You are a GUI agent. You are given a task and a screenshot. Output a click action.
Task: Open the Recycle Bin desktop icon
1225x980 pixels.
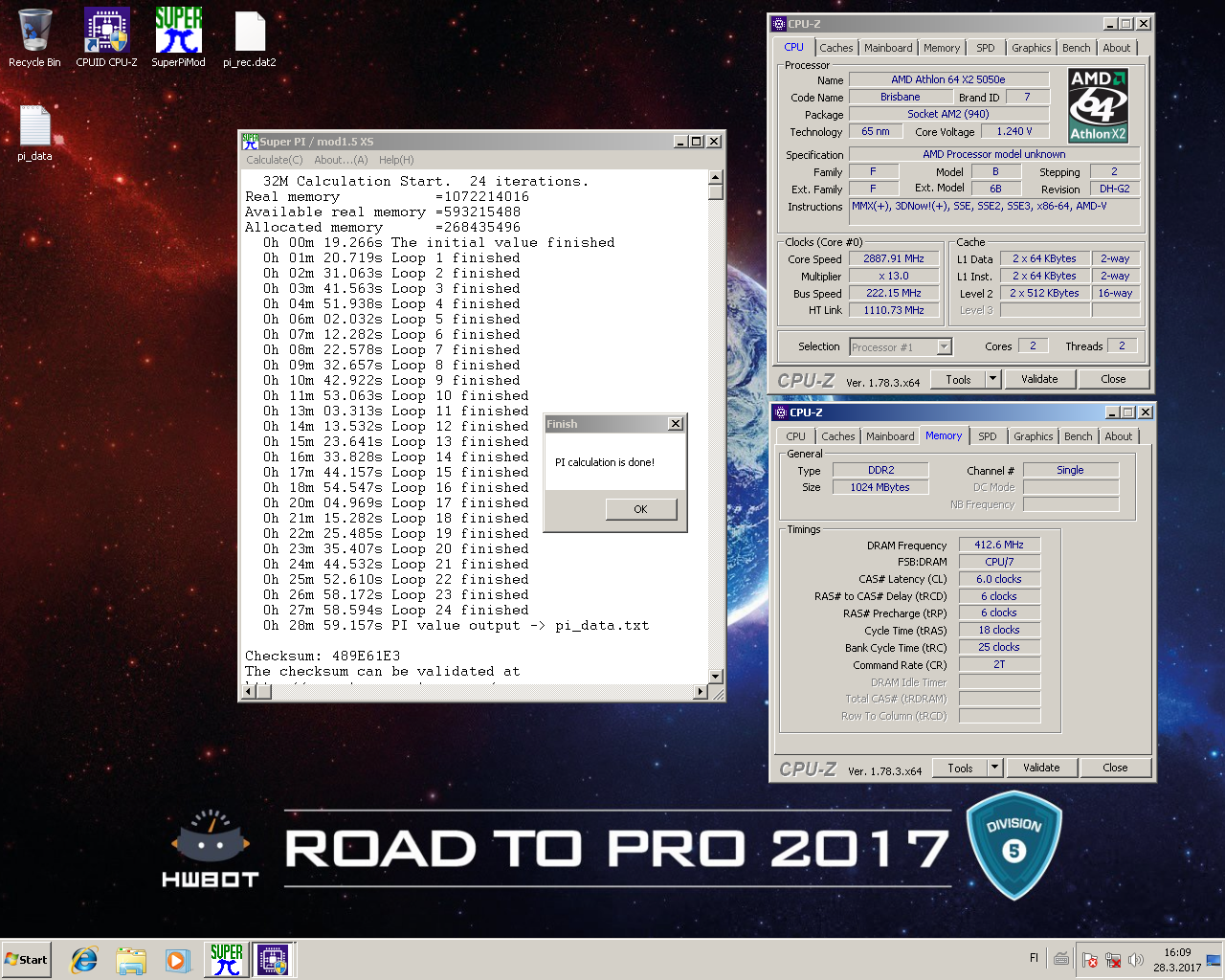[34, 38]
